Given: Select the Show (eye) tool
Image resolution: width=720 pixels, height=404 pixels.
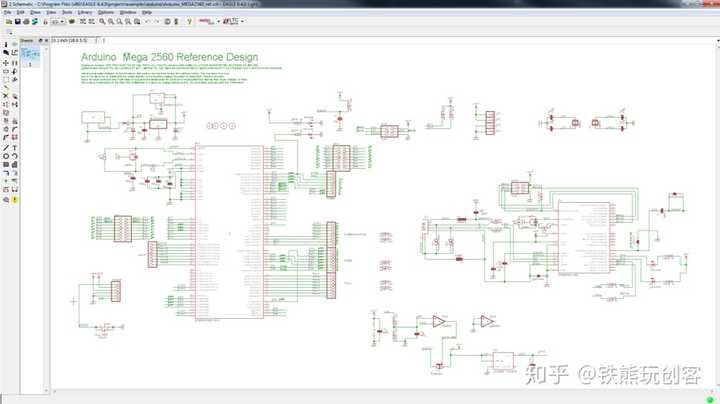Looking at the screenshot, I should pyautogui.click(x=15, y=45).
